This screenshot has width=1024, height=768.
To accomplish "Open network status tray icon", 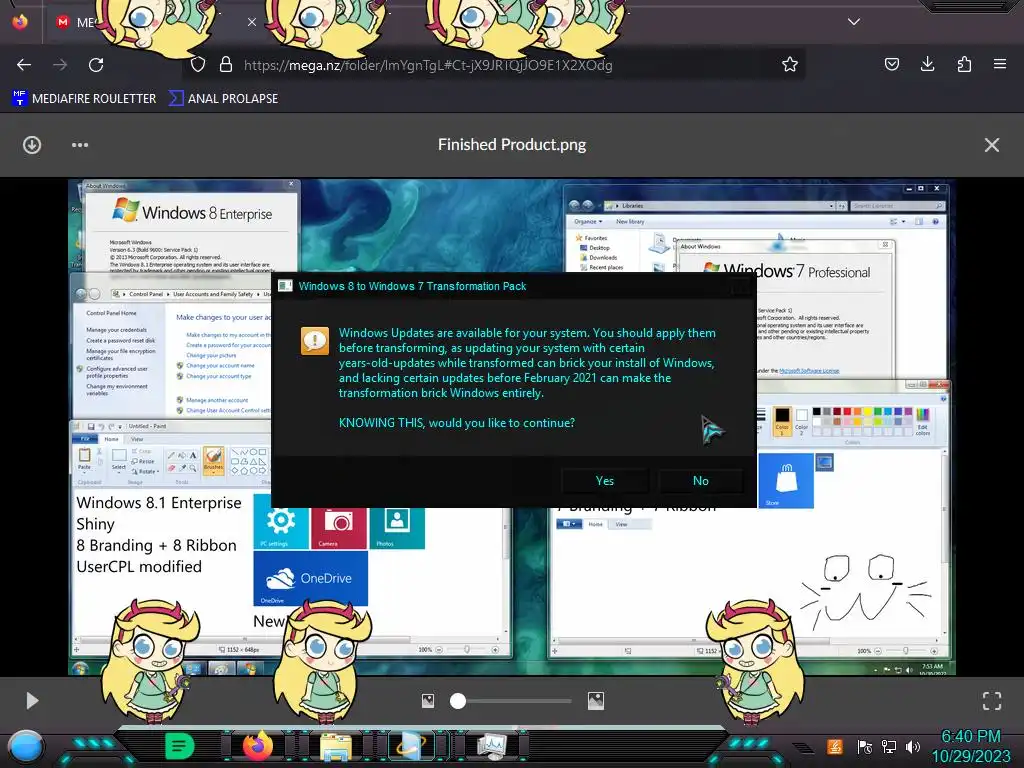I will tap(889, 746).
